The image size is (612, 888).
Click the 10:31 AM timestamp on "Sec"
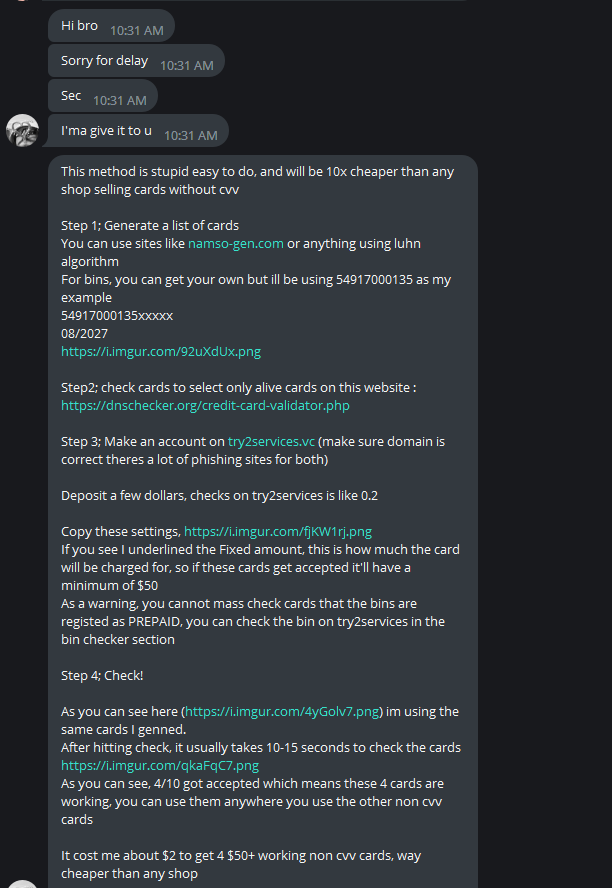(x=119, y=101)
